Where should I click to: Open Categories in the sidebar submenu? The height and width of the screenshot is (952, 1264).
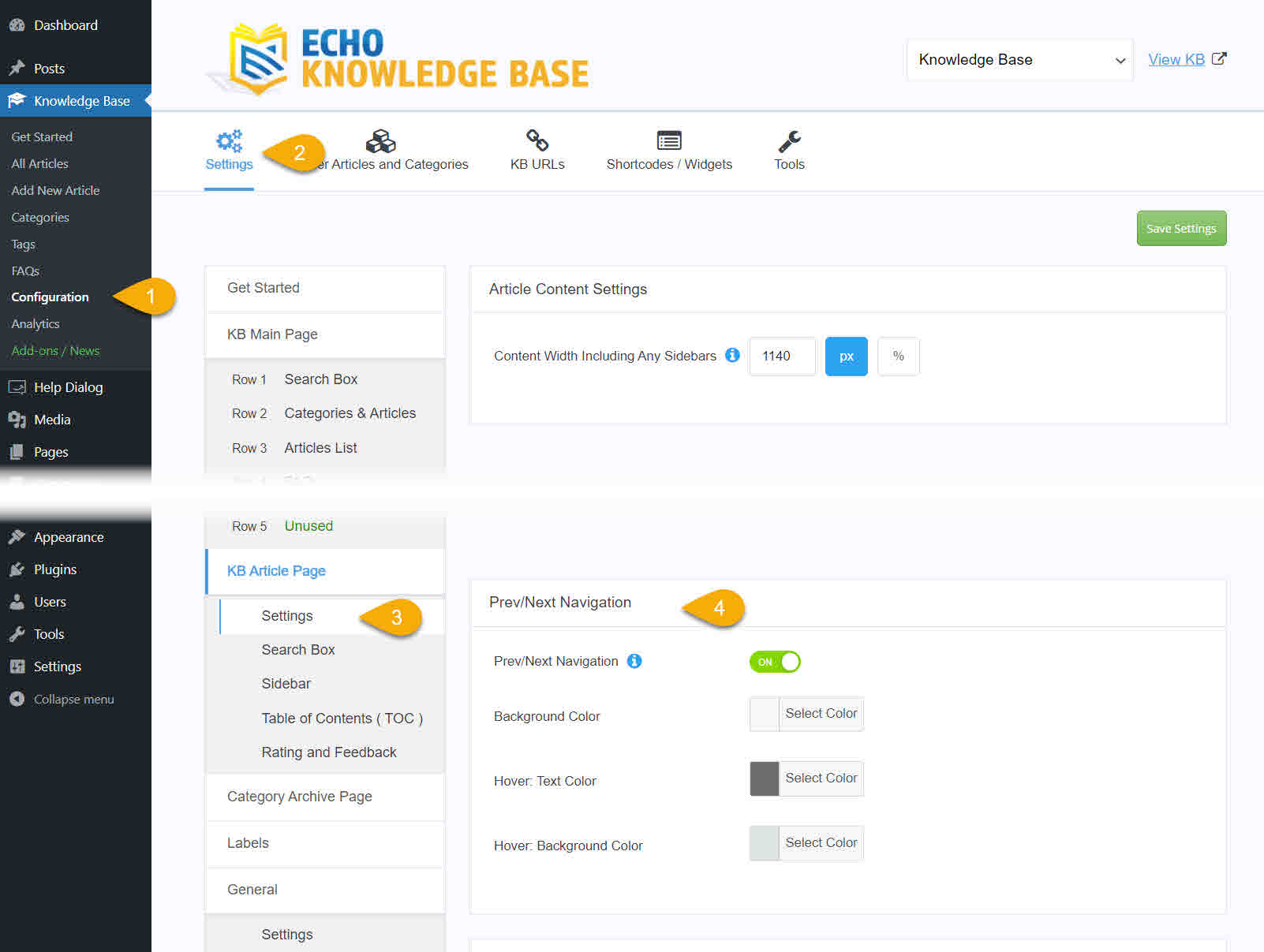tap(40, 217)
